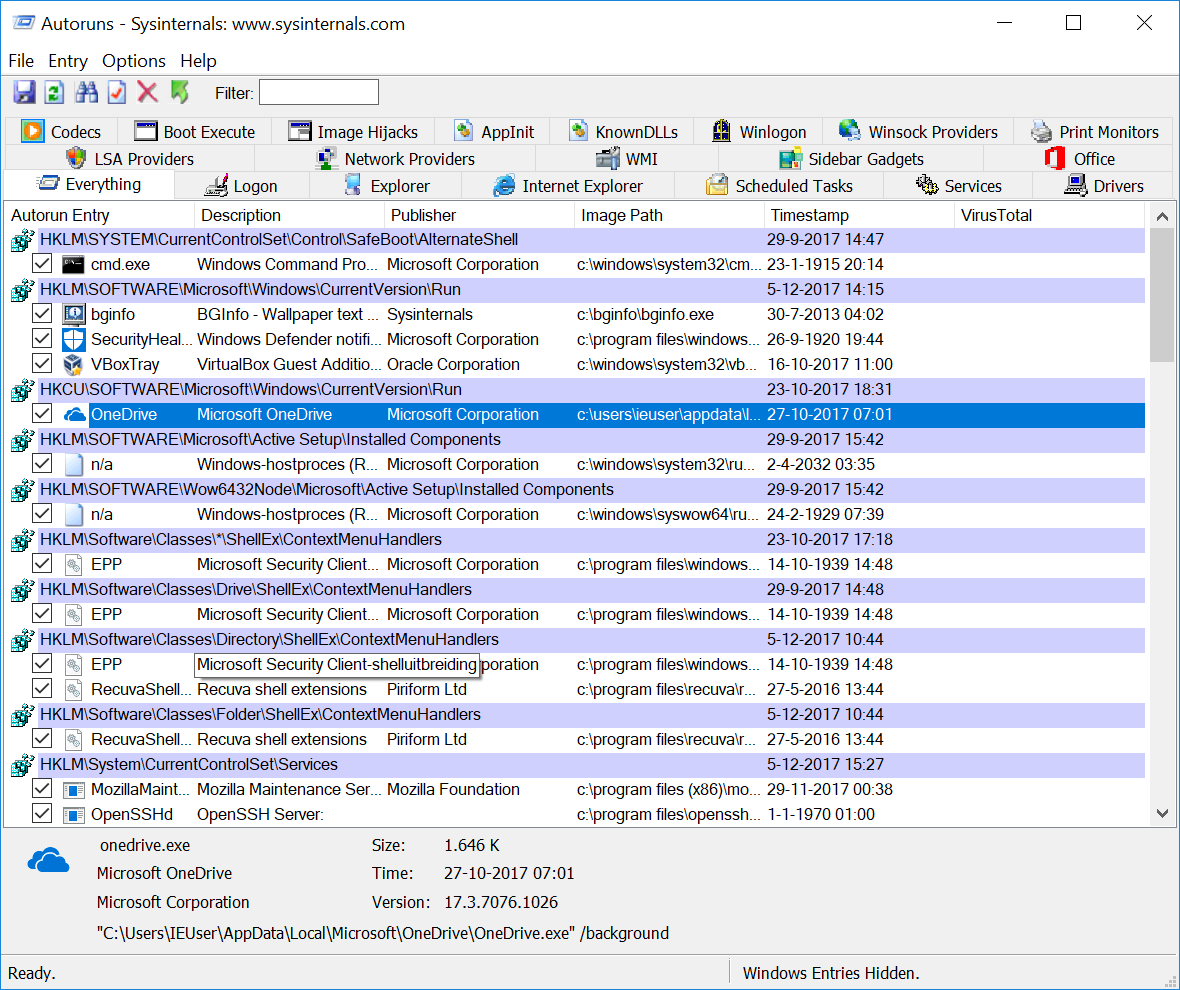
Task: Click into the Filter text box
Action: [x=319, y=93]
